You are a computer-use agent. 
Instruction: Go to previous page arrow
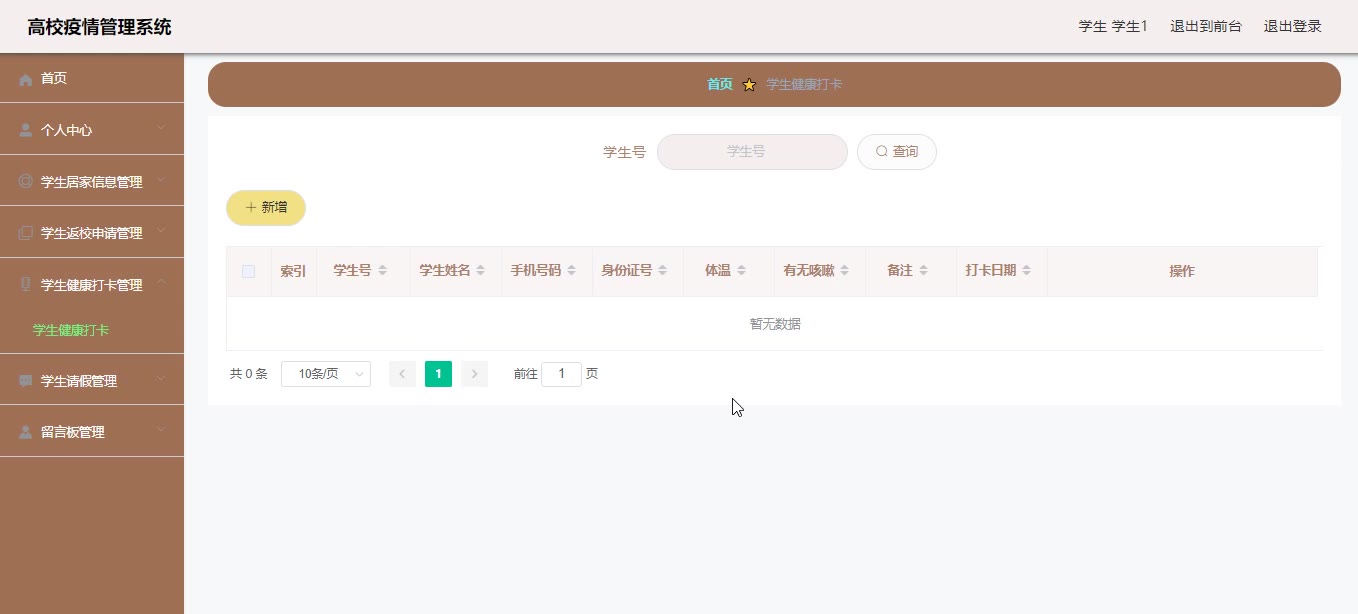402,374
